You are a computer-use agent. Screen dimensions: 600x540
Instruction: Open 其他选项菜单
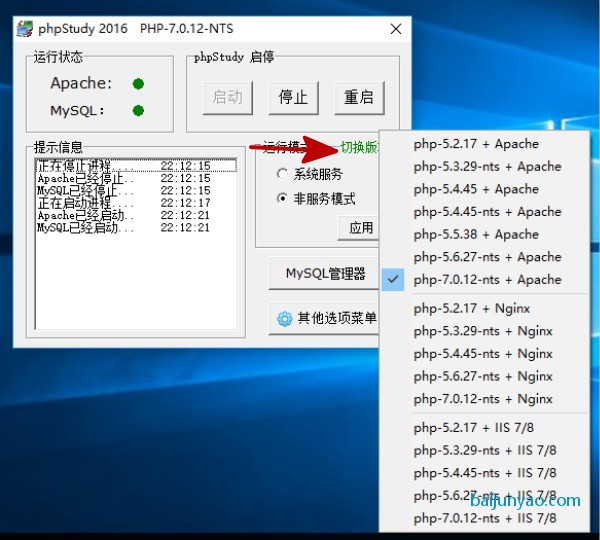pyautogui.click(x=324, y=318)
